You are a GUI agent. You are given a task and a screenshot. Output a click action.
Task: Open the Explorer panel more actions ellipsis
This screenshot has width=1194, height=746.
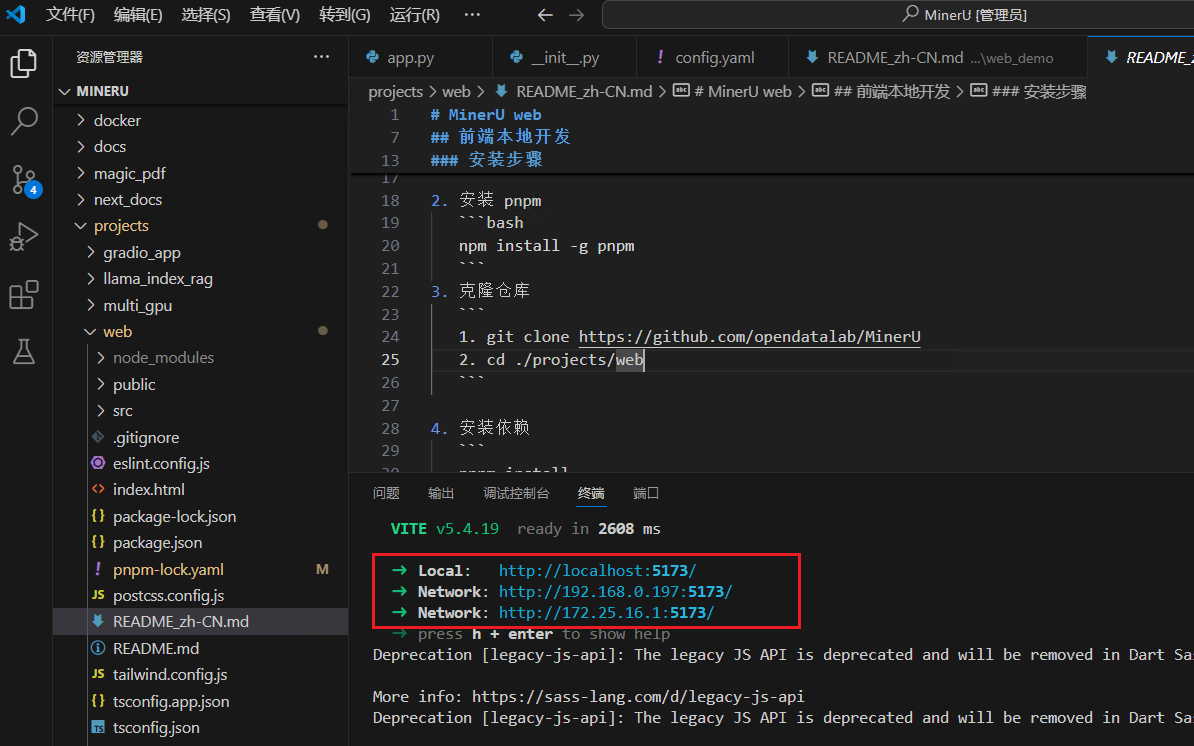(x=321, y=56)
